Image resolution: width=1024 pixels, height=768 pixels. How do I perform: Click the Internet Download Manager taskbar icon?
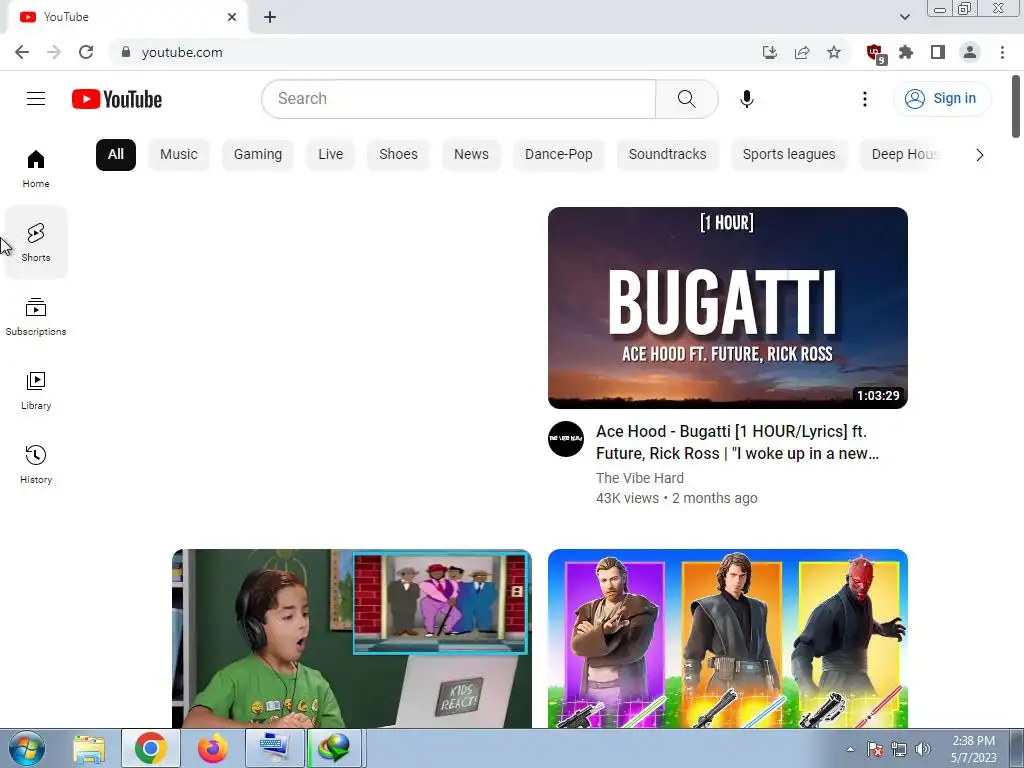334,748
